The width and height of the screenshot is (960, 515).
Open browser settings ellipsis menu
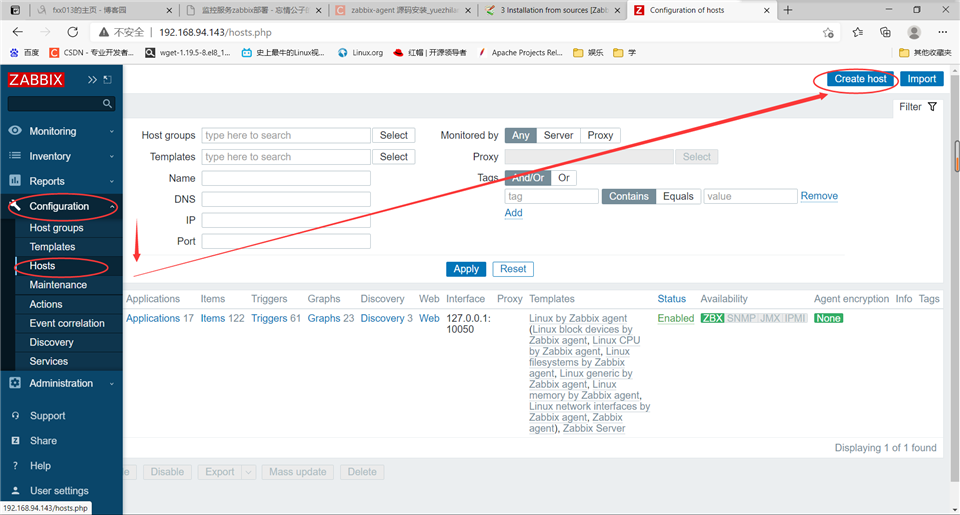tap(942, 32)
